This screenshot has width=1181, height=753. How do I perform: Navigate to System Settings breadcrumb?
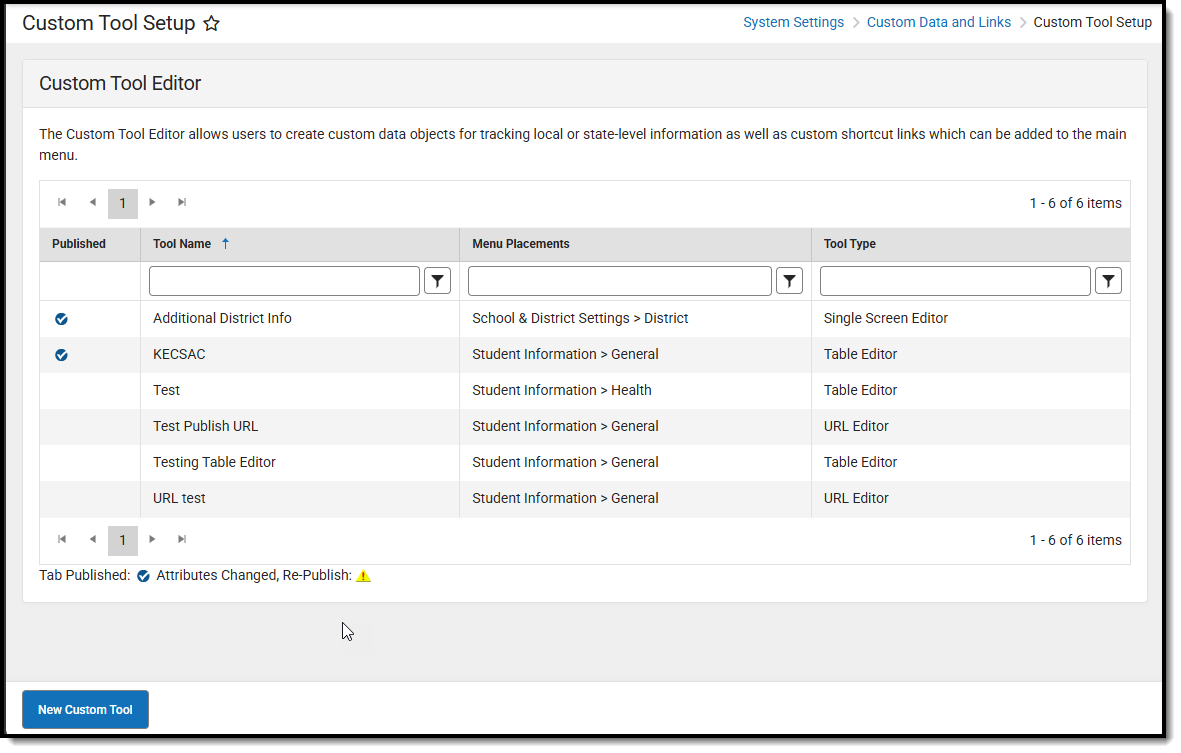coord(793,23)
